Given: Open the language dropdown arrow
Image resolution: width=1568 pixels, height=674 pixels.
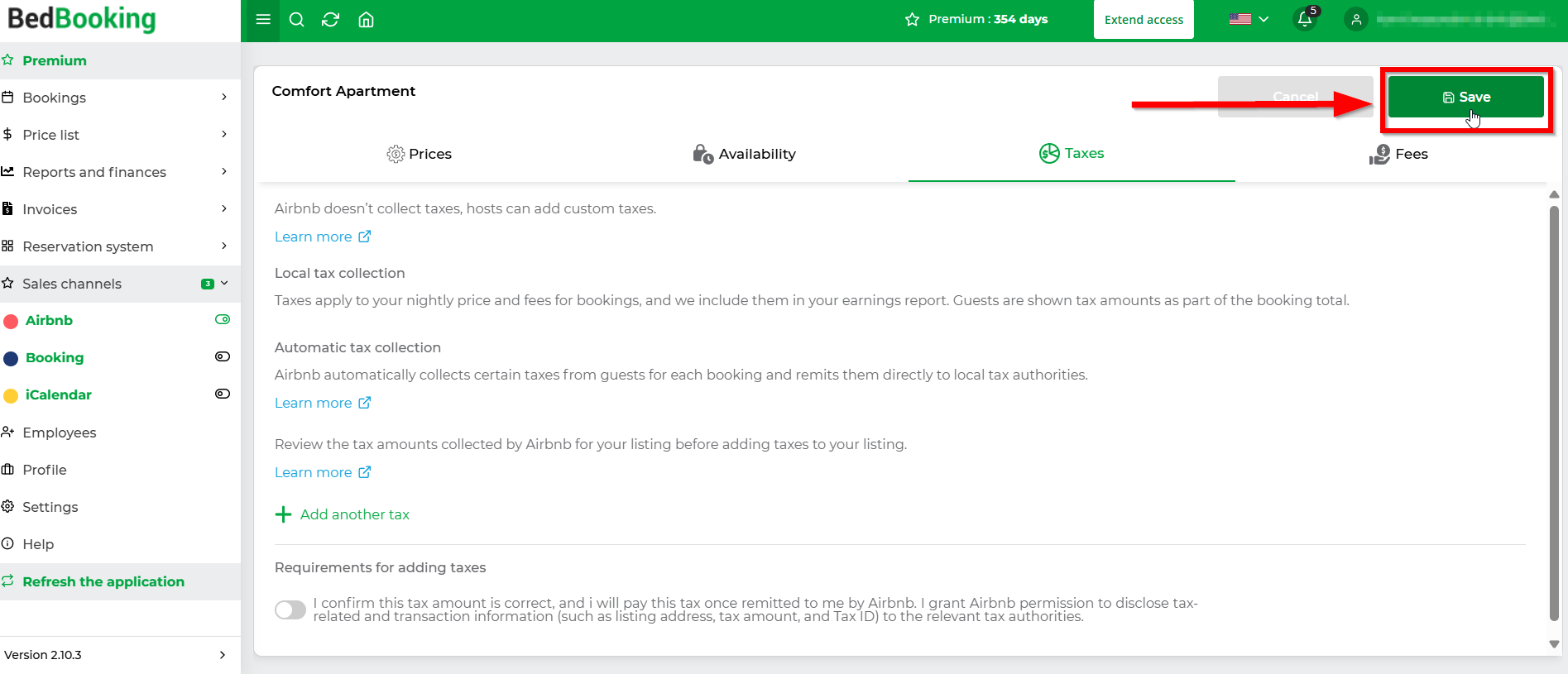Looking at the screenshot, I should click(1264, 19).
